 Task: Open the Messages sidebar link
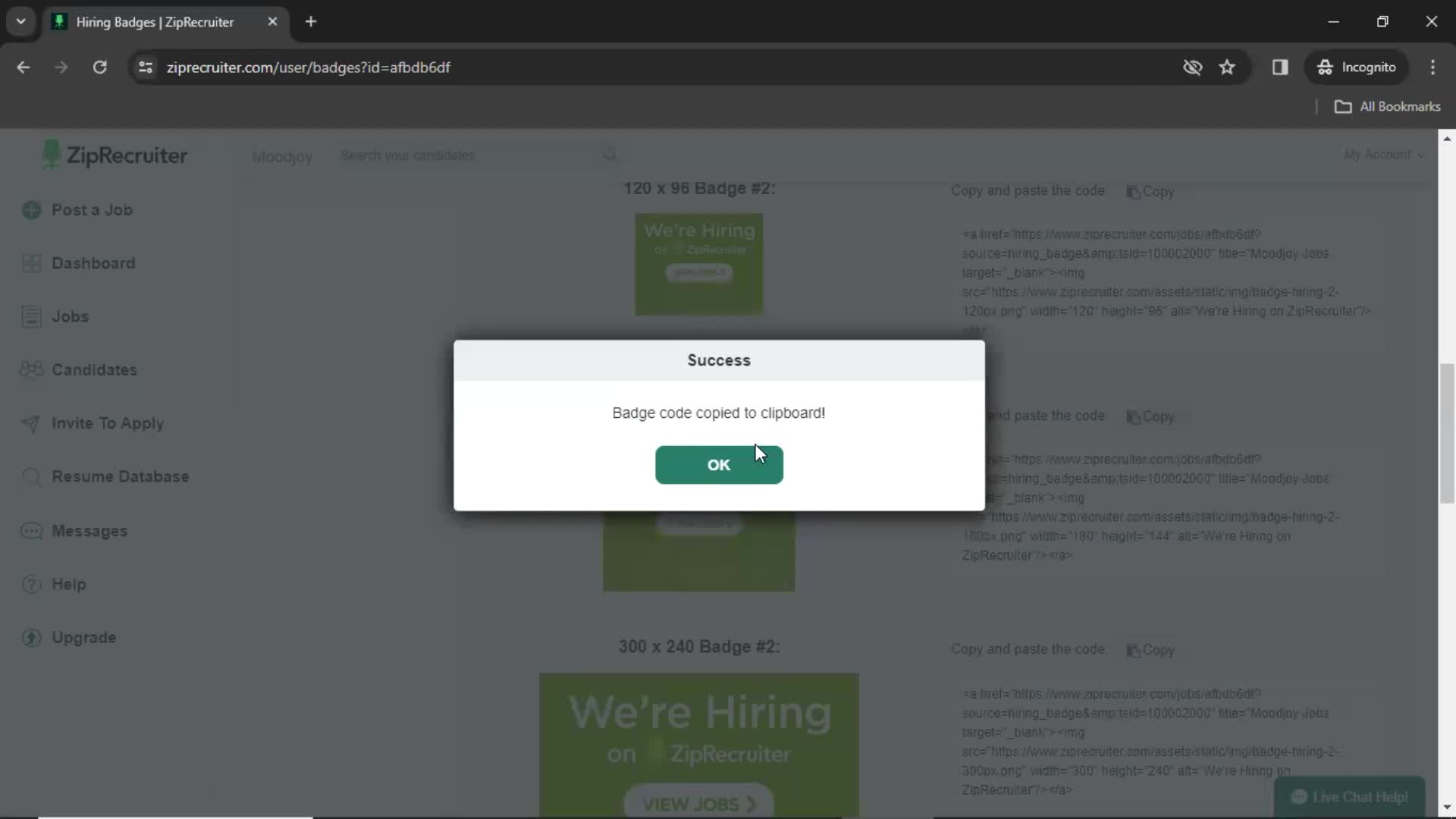pos(89,531)
